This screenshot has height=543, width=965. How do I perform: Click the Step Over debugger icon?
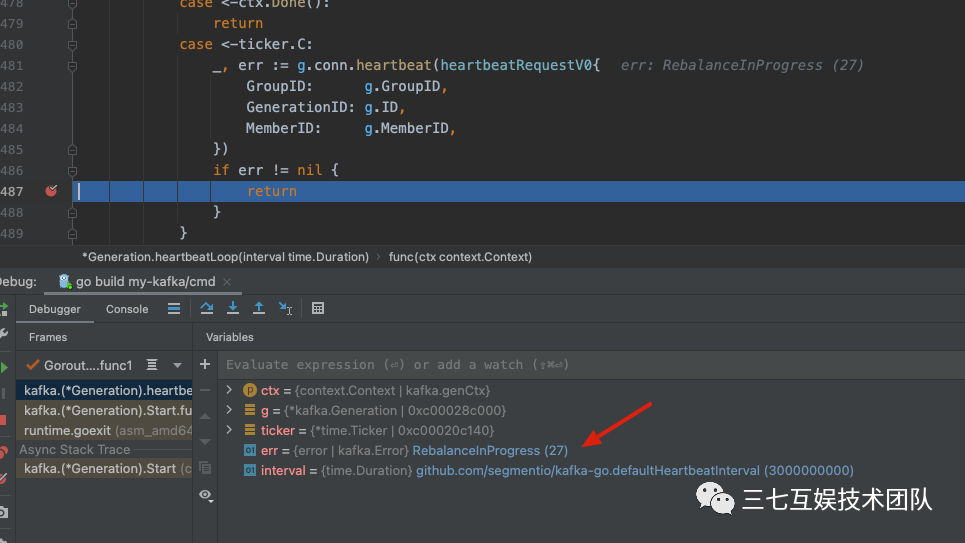click(207, 308)
